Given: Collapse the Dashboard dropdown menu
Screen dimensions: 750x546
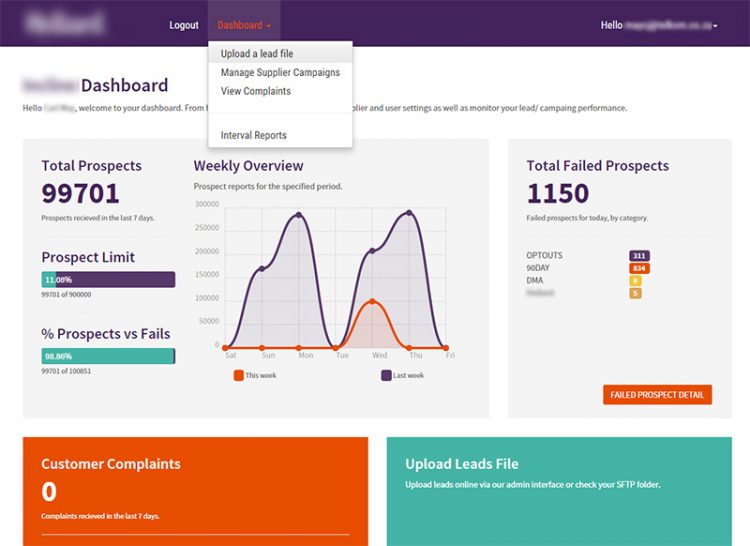Looking at the screenshot, I should point(244,25).
